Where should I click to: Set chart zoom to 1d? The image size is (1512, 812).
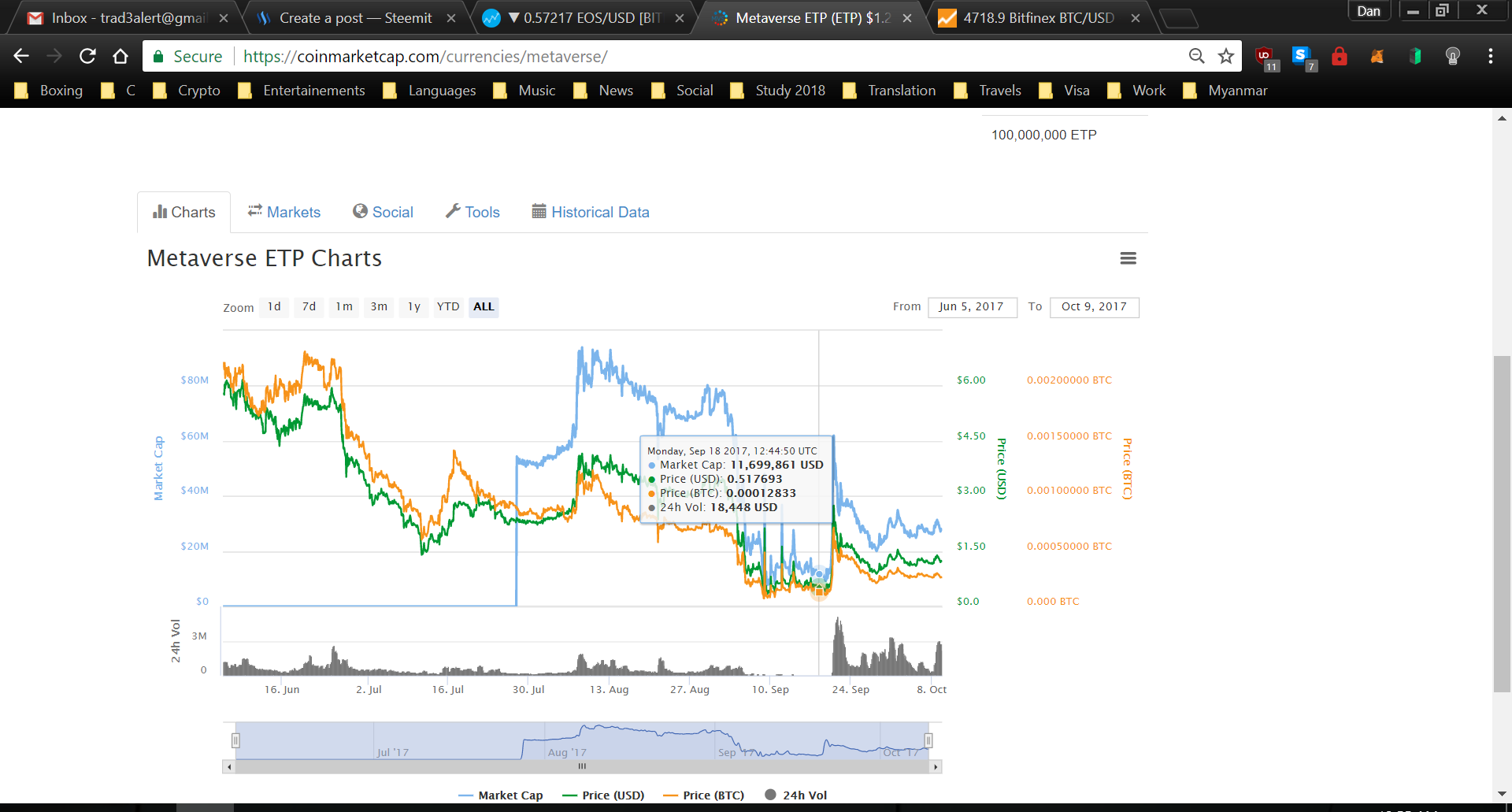coord(274,306)
